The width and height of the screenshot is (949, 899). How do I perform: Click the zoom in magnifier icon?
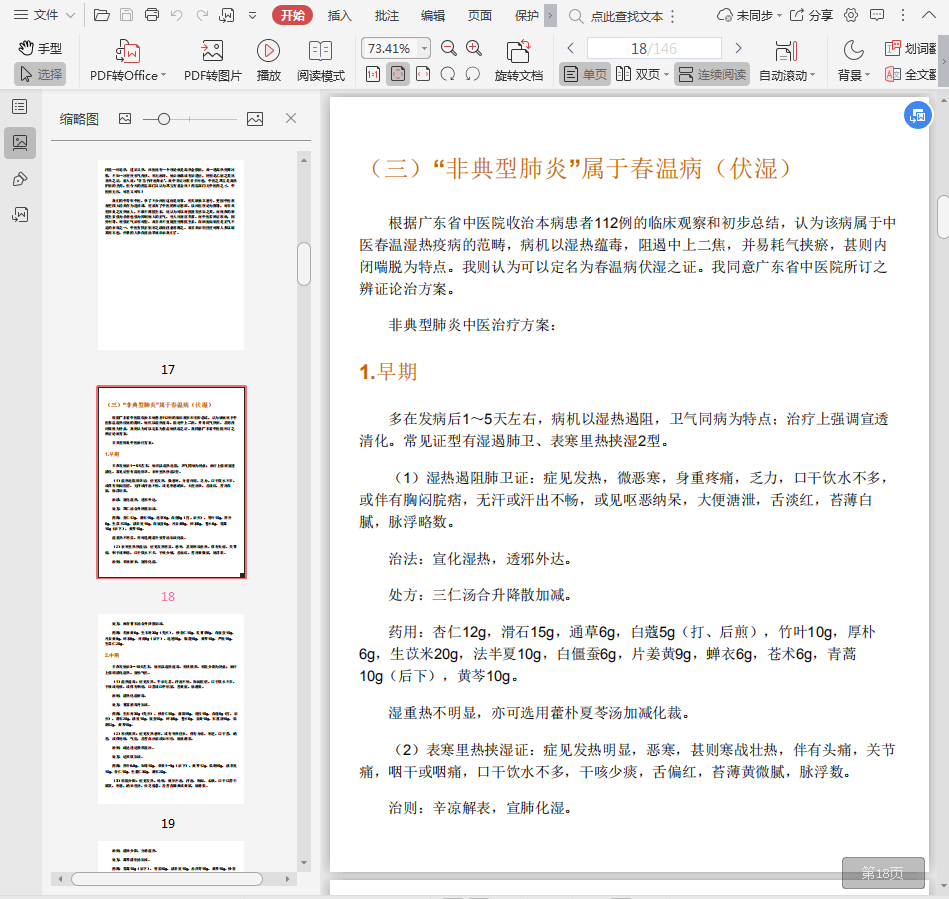pos(474,49)
